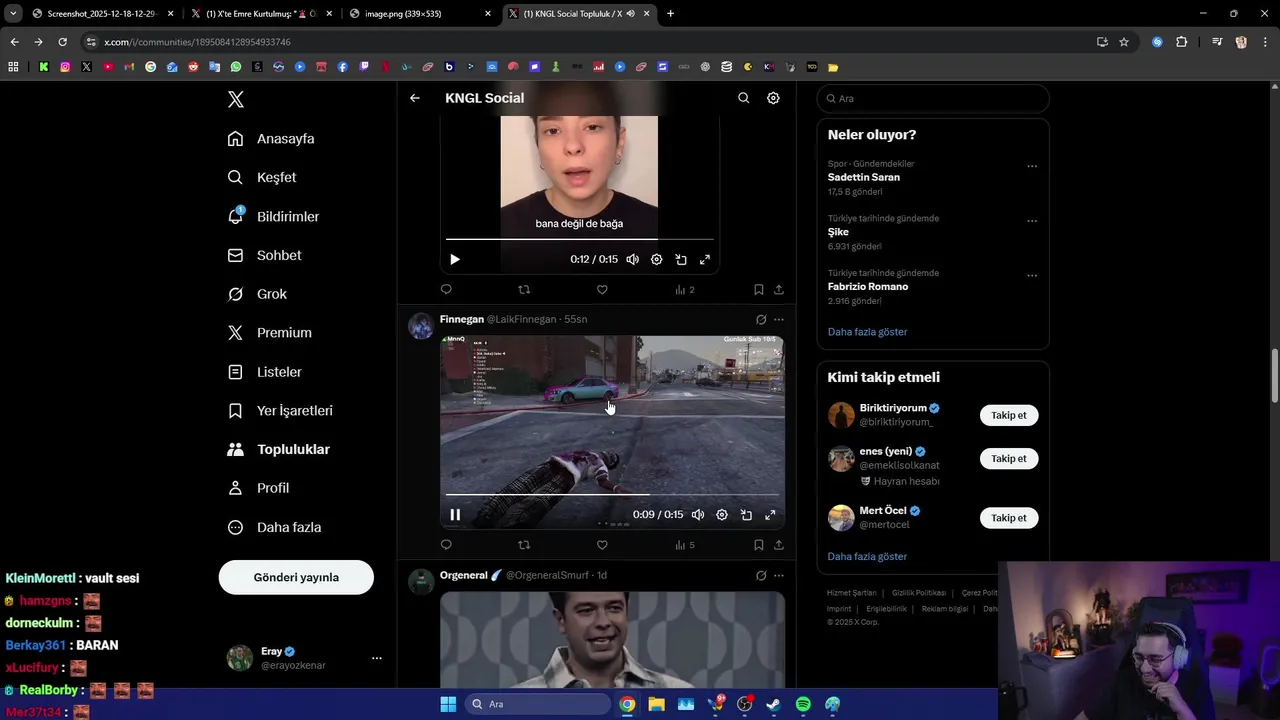Open Yer İşaretleri in sidebar
Image resolution: width=1280 pixels, height=720 pixels.
(280, 411)
